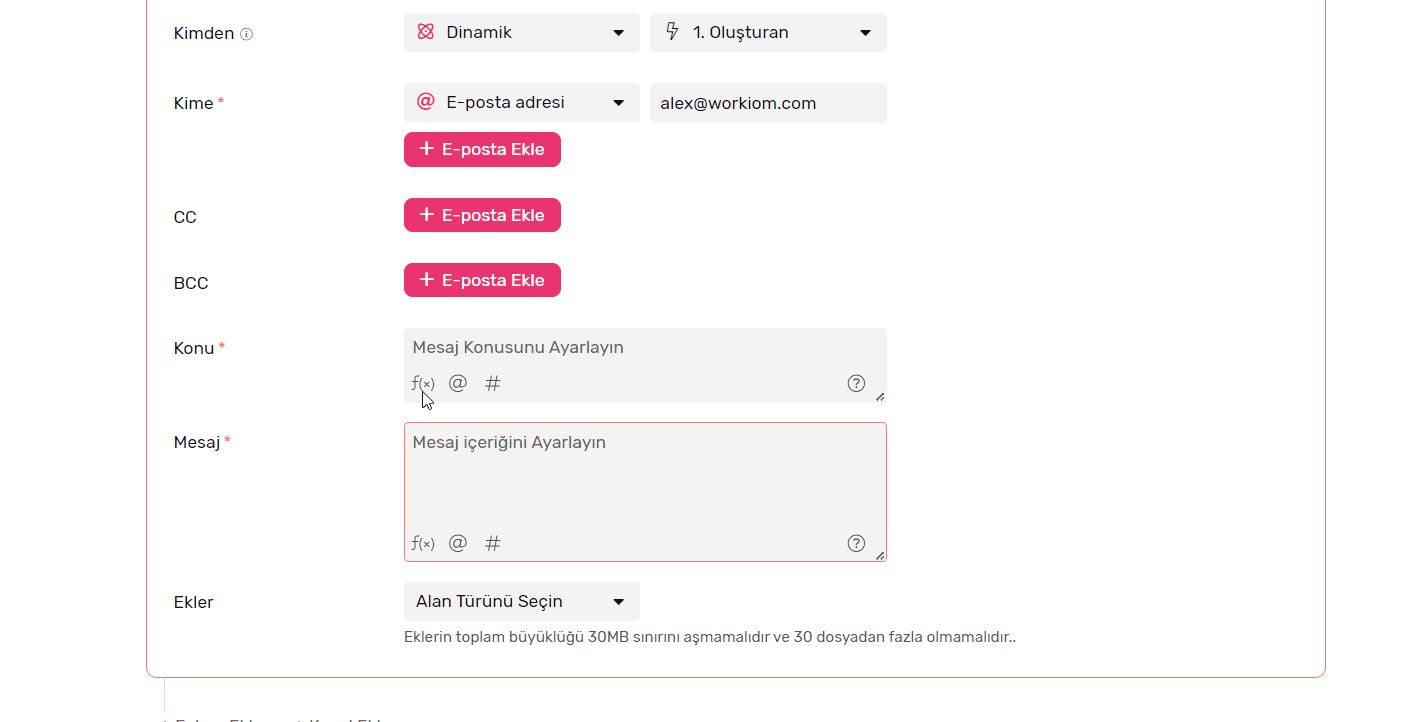Click the lightning icon in 1. Oluşturan dropdown
Image resolution: width=1425 pixels, height=722 pixels.
tap(672, 32)
